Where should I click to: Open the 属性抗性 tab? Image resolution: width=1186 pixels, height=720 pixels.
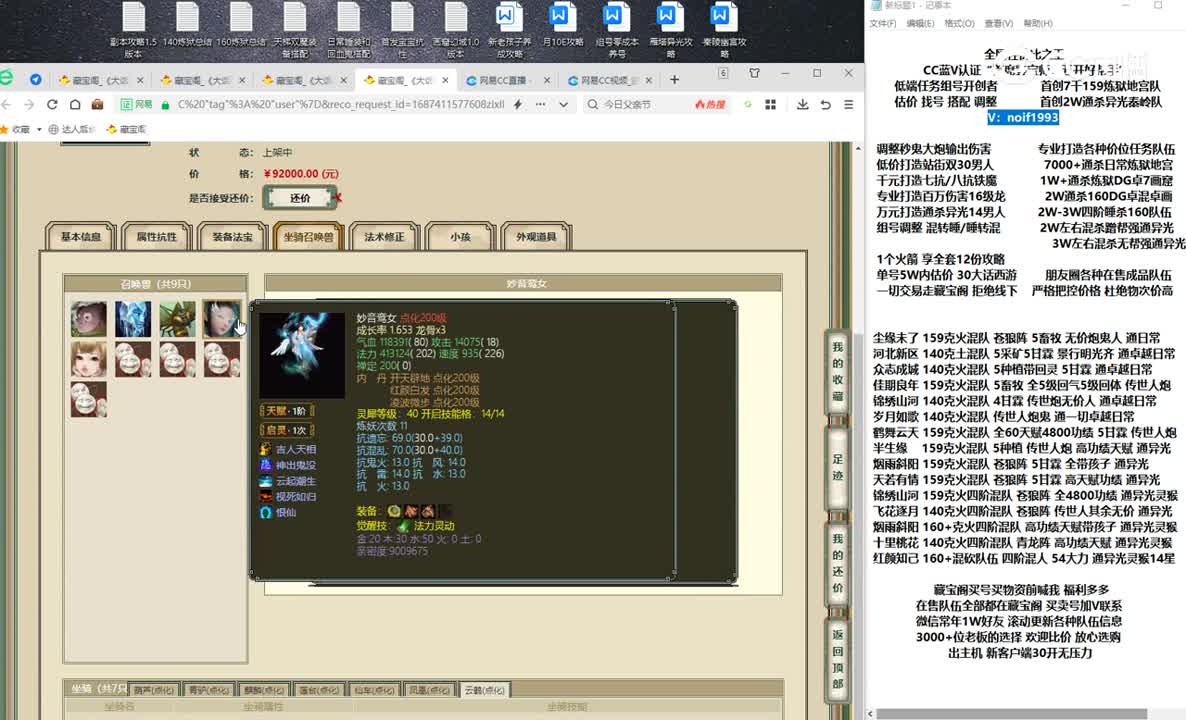(157, 237)
